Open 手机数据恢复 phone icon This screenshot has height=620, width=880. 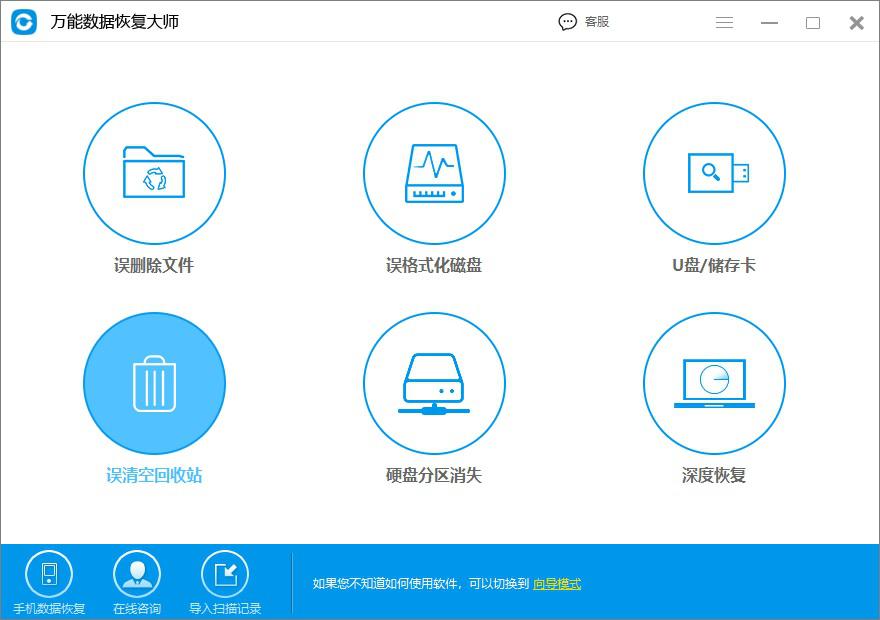pos(49,574)
